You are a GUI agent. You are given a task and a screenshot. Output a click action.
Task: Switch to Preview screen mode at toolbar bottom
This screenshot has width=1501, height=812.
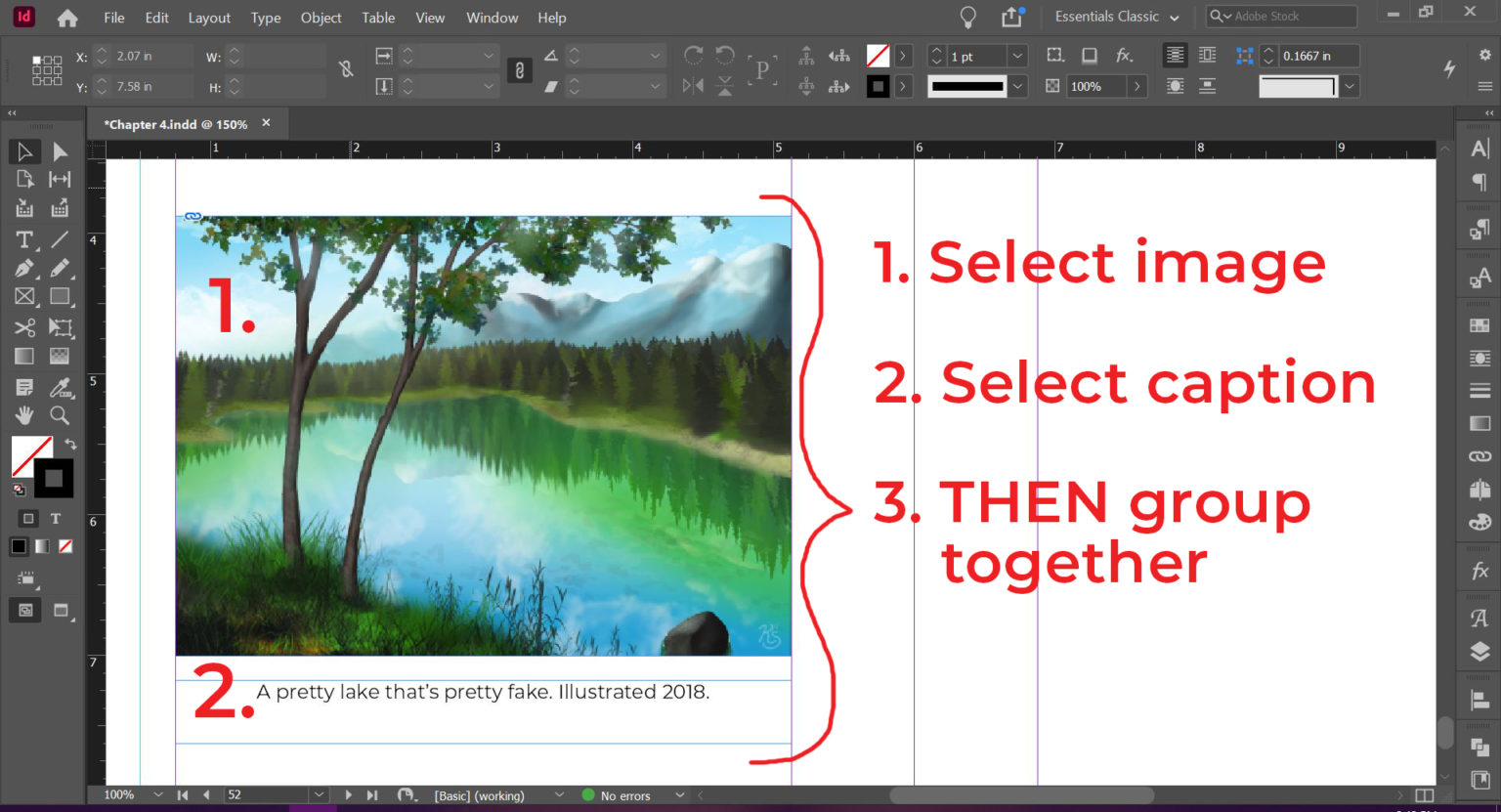tap(62, 610)
